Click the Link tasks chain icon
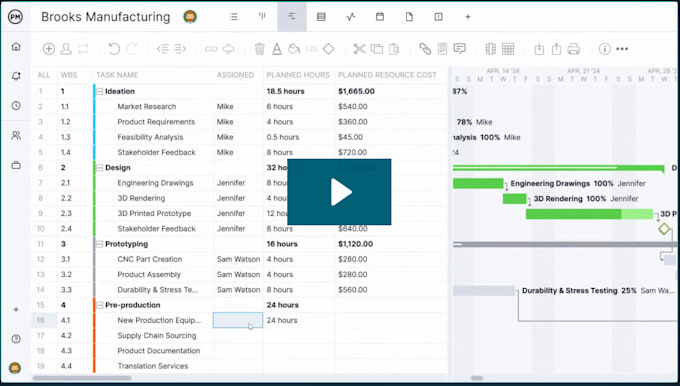This screenshot has height=386, width=680. pyautogui.click(x=211, y=49)
